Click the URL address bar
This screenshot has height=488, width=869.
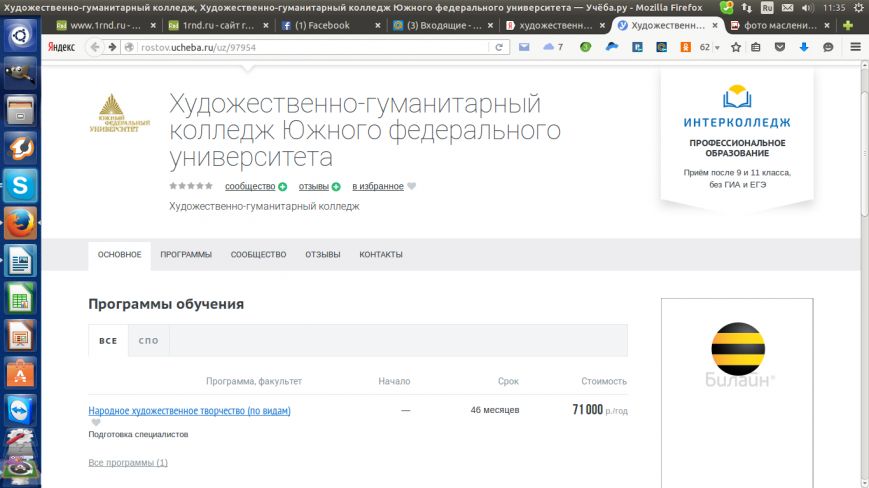tap(313, 47)
